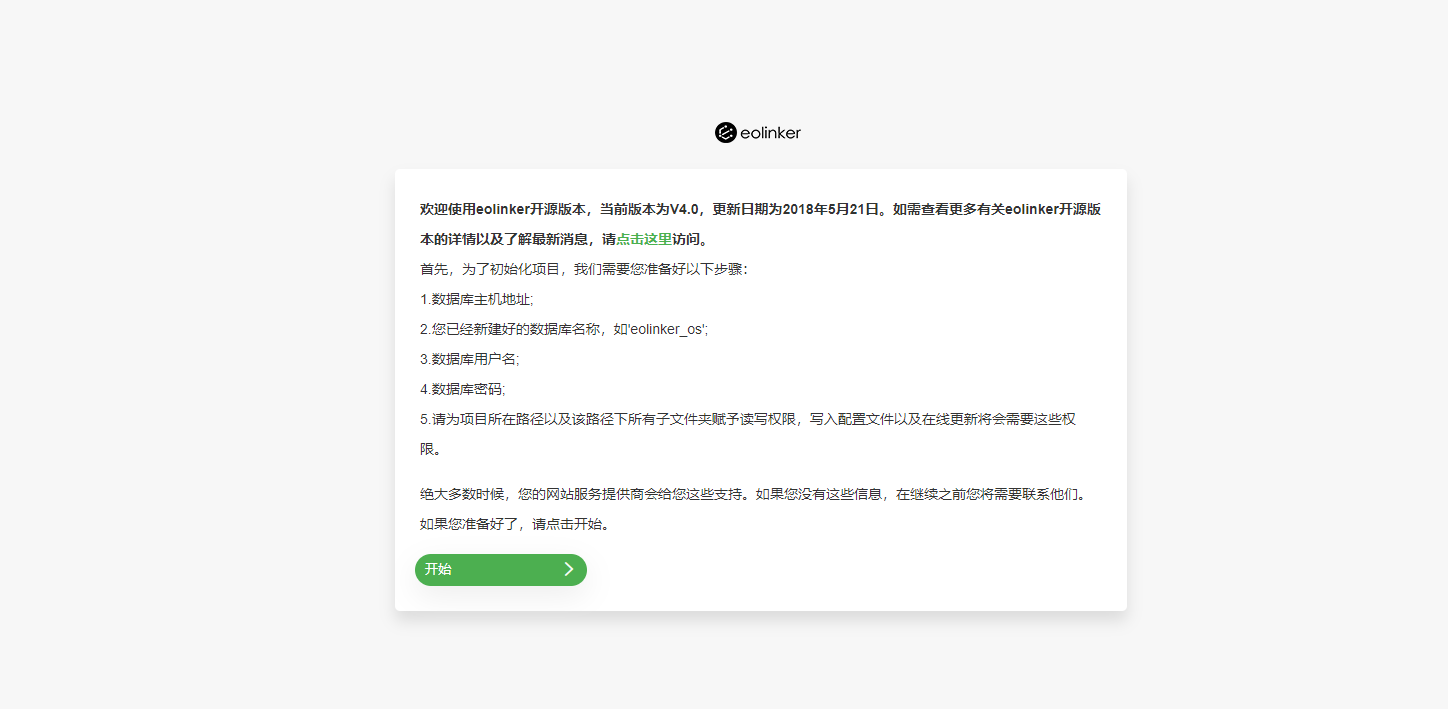Click step 4 数据库密码 list item
The width and height of the screenshot is (1448, 709).
click(464, 388)
